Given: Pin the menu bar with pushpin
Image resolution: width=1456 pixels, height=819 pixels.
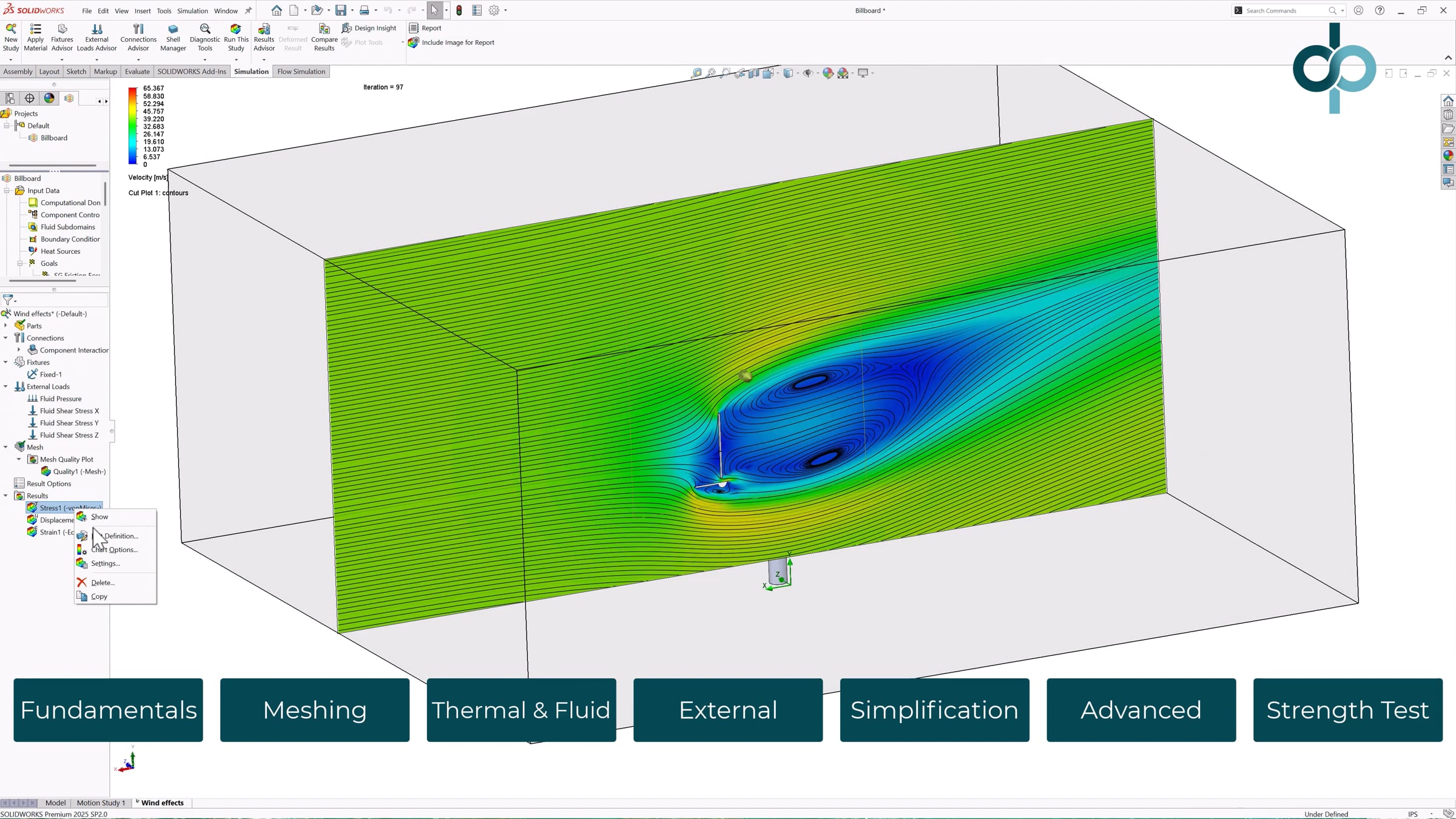Looking at the screenshot, I should pyautogui.click(x=248, y=10).
